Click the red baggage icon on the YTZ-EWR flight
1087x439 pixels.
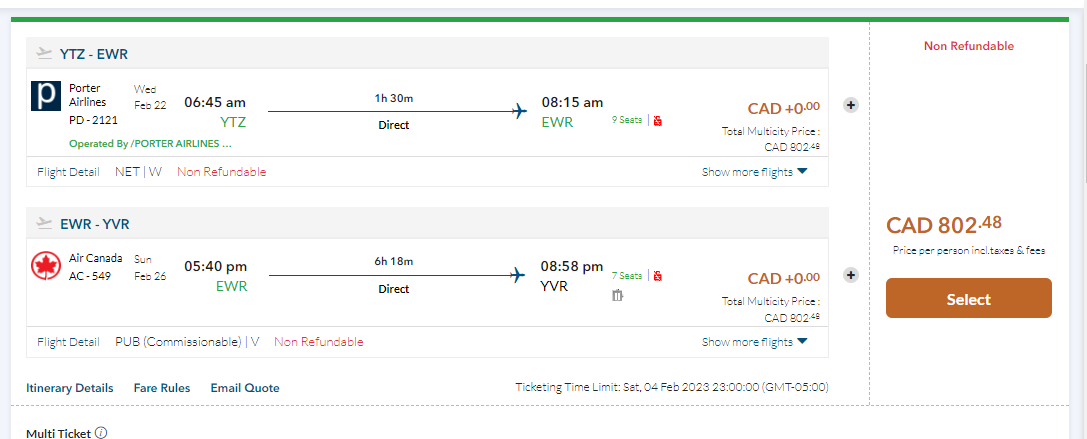pyautogui.click(x=658, y=121)
